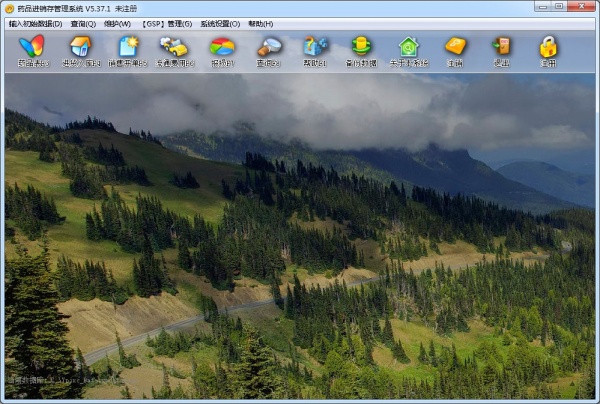Open the 维护(W) menu
Image resolution: width=600 pixels, height=404 pixels.
[118, 23]
